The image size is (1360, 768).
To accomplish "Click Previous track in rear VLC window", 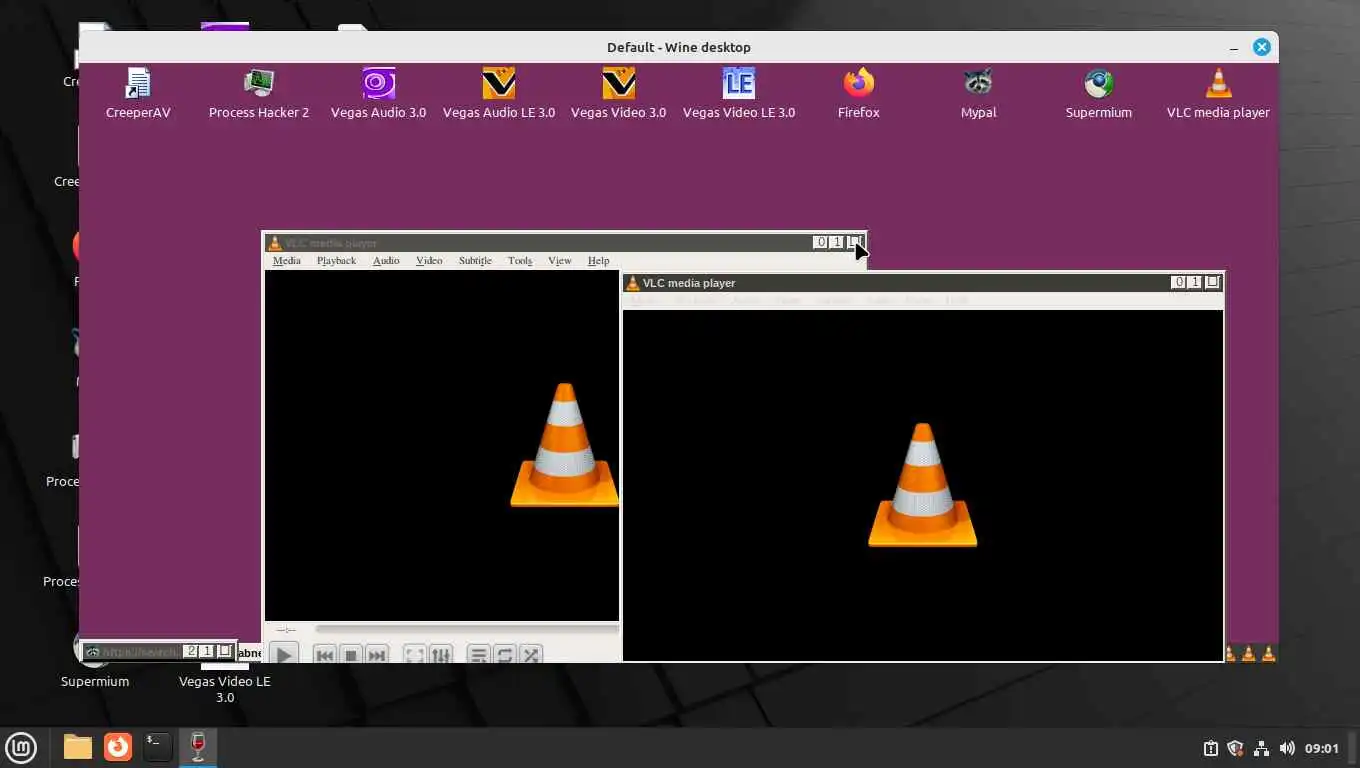I will click(324, 655).
